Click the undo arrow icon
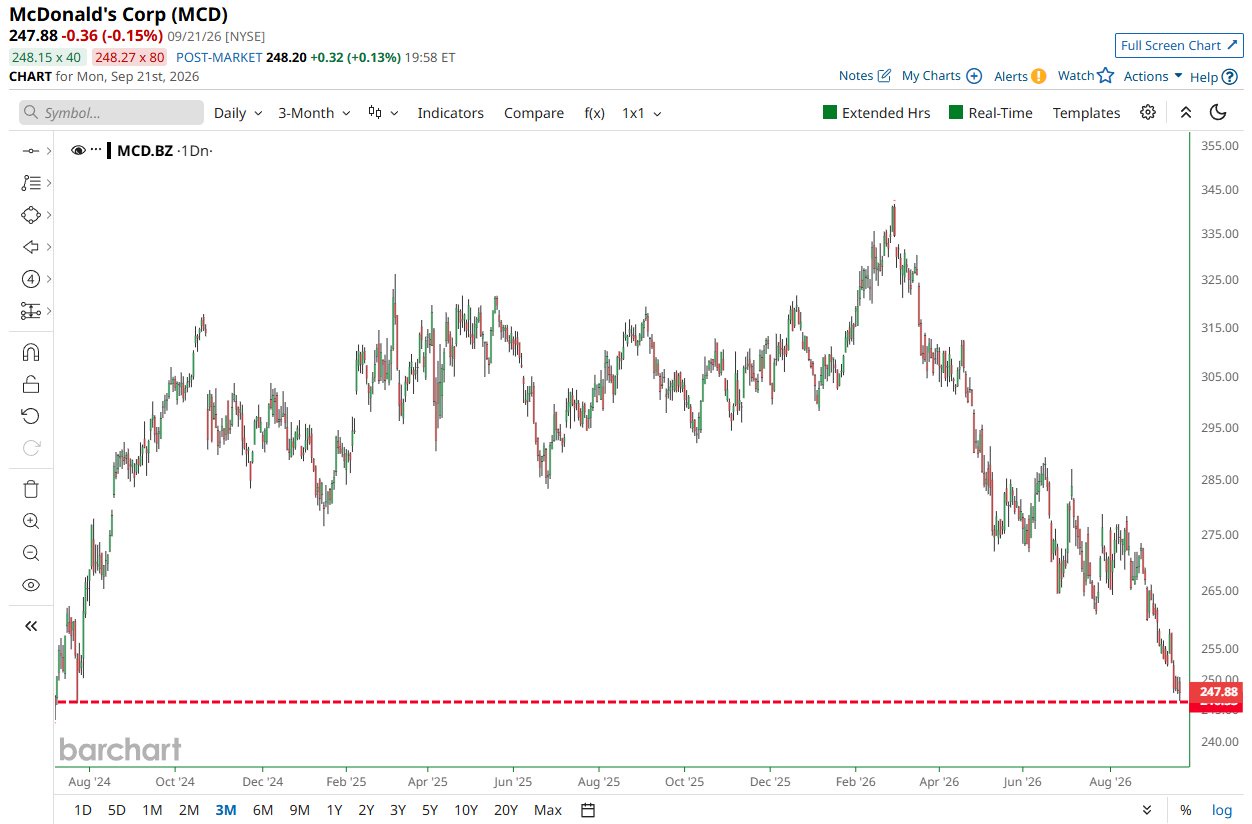The width and height of the screenshot is (1252, 824). click(30, 416)
